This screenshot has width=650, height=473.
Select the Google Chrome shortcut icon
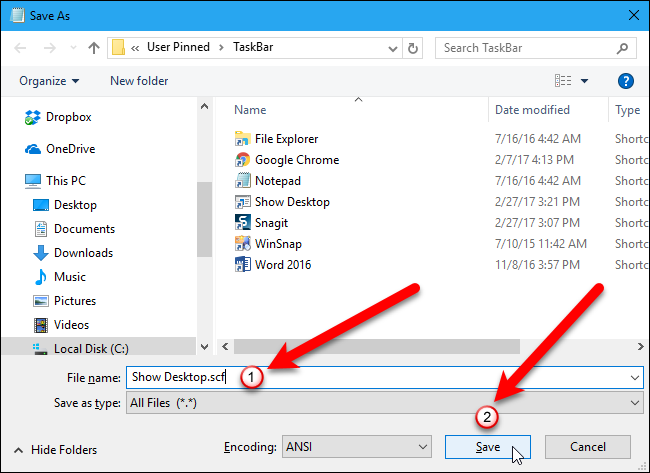(243, 160)
